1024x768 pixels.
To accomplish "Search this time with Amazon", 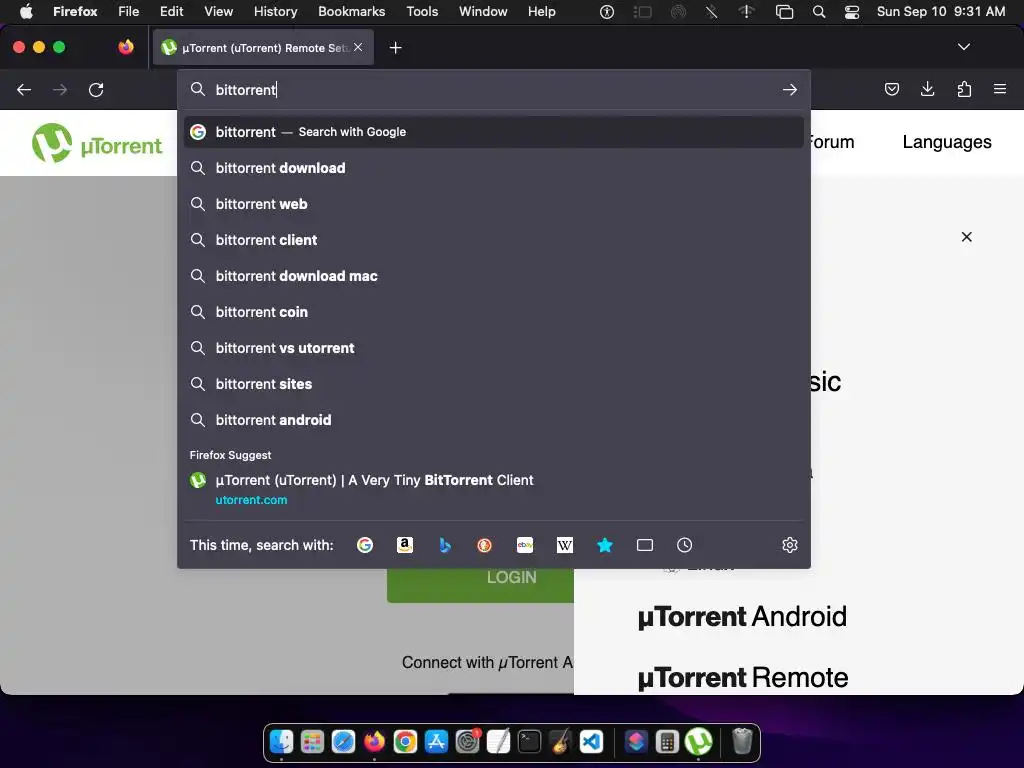I will click(405, 545).
